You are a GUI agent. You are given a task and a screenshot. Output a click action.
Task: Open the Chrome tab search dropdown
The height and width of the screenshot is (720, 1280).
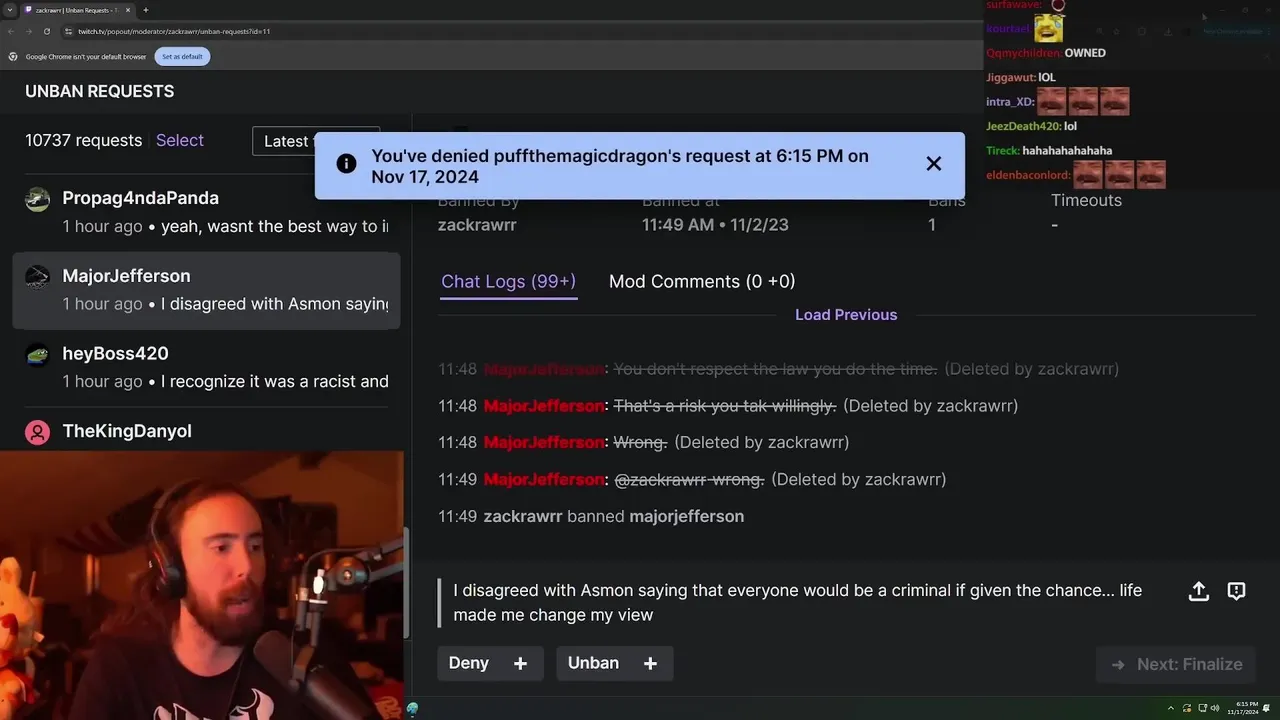(10, 10)
